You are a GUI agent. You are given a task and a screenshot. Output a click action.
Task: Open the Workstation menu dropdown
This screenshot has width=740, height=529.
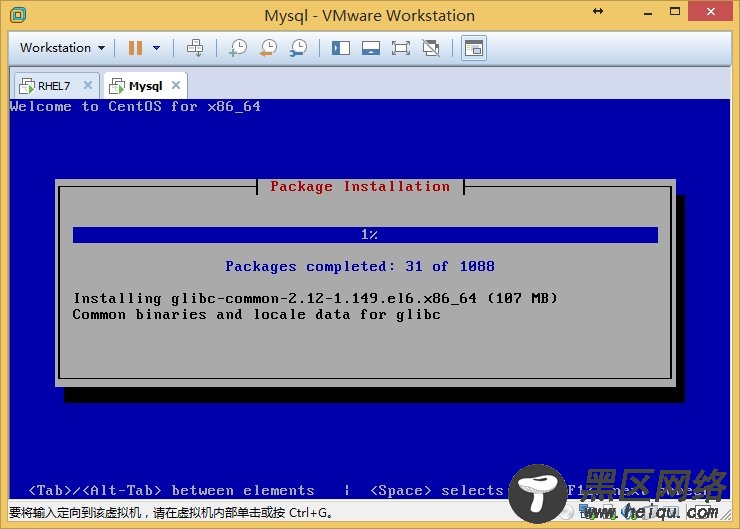click(62, 48)
